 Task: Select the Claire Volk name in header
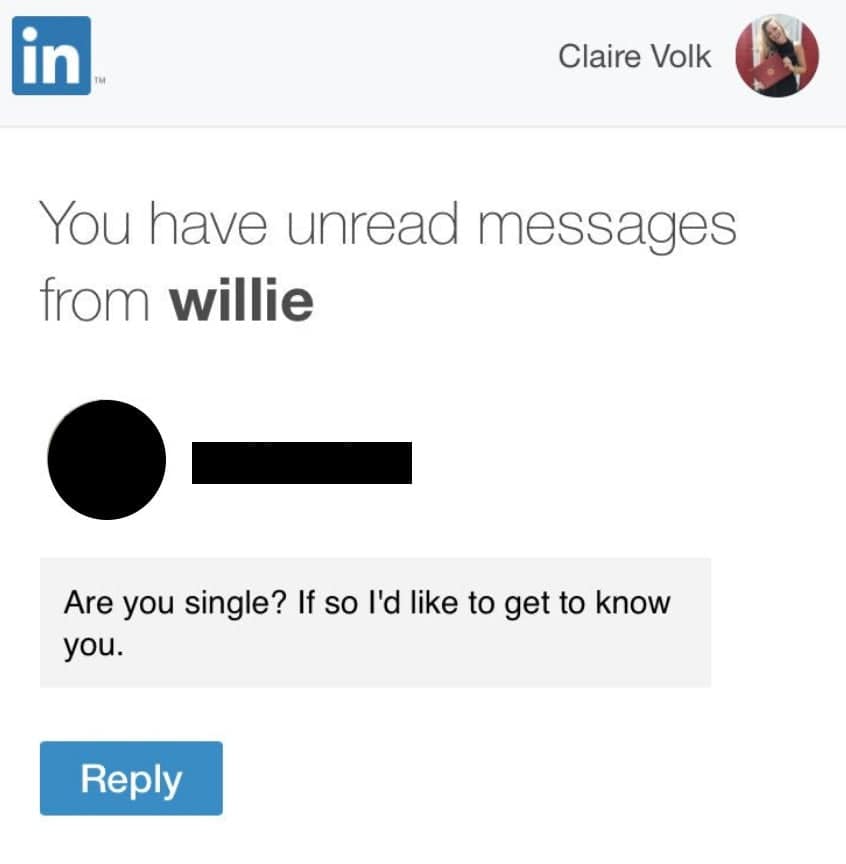tap(634, 57)
